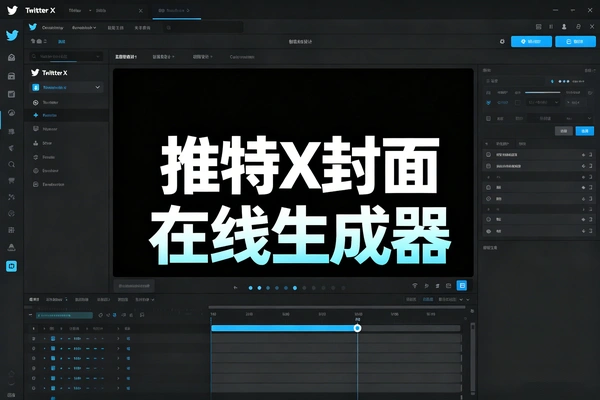Click the triangle warning icon in left sidebar
This screenshot has height=400, width=600.
click(x=11, y=247)
